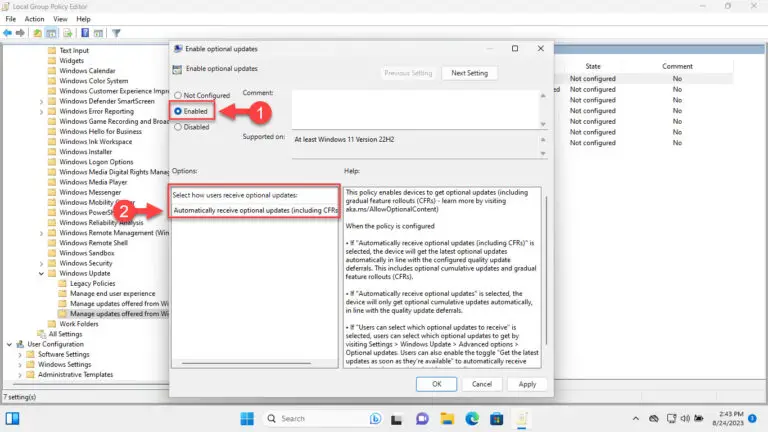Select the Disabled radio button
768x432 pixels.
(x=178, y=127)
